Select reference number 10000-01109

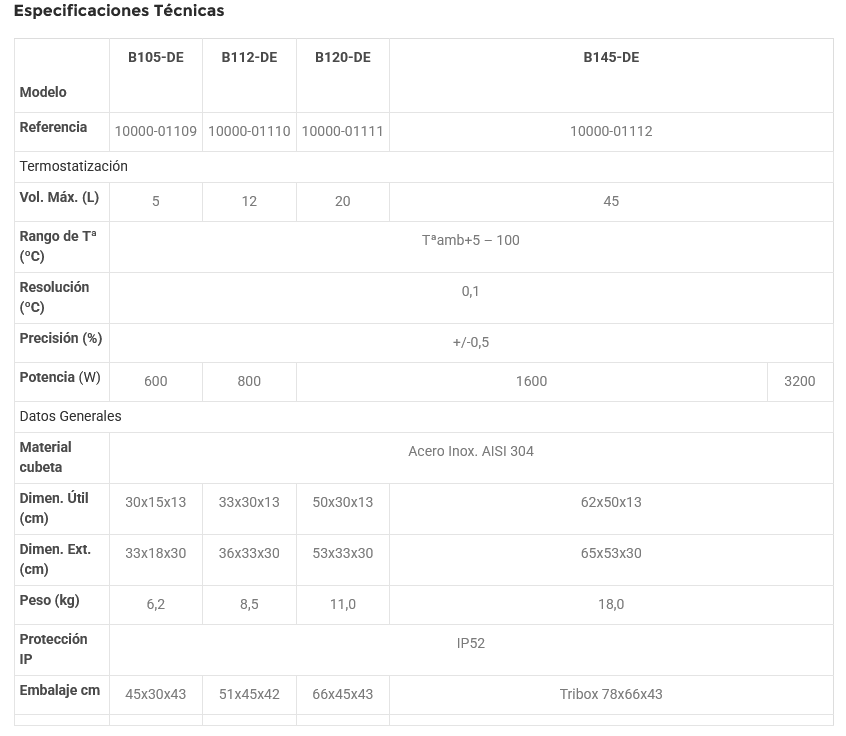pos(156,131)
